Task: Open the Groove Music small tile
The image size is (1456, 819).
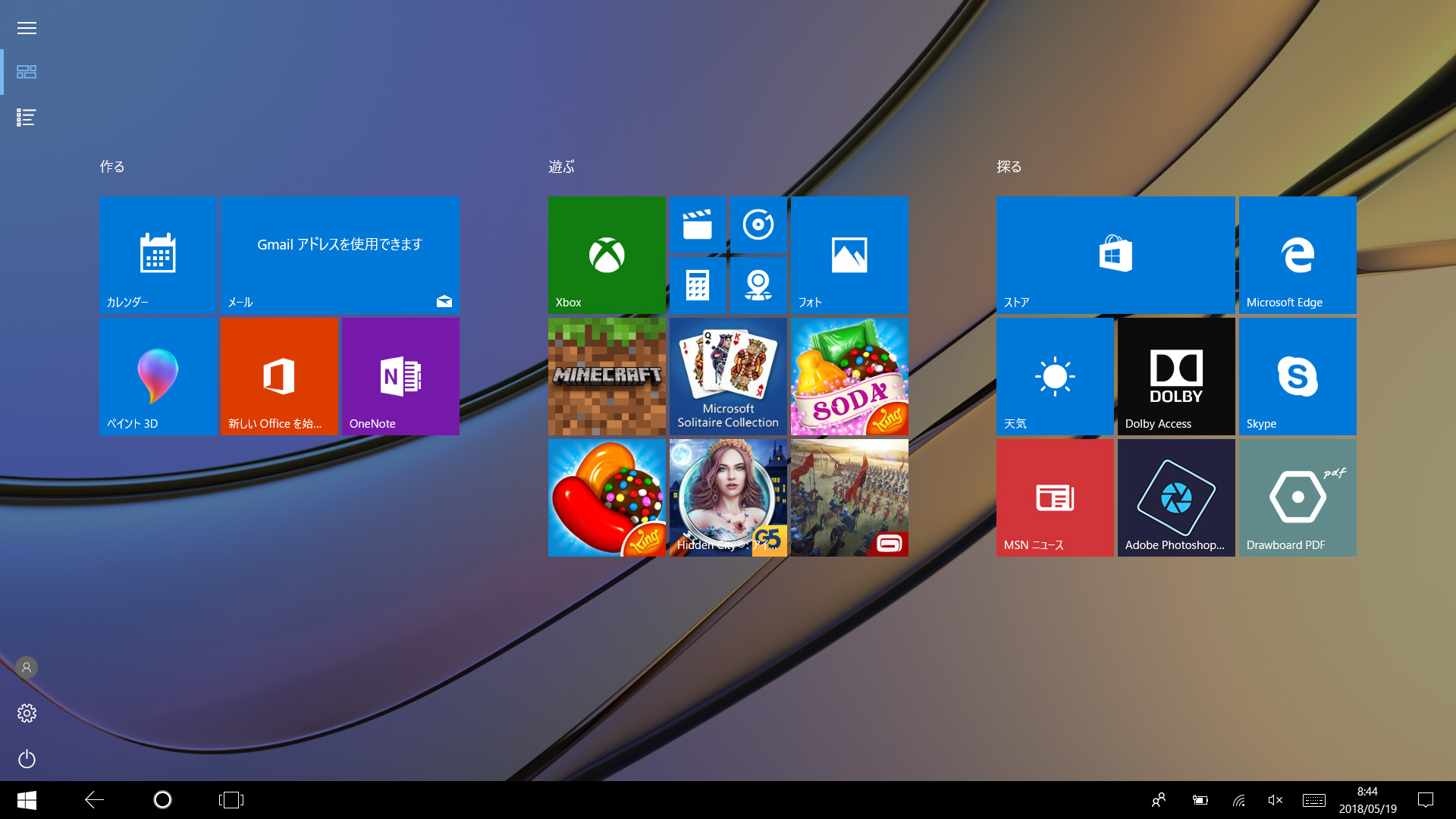Action: point(758,224)
